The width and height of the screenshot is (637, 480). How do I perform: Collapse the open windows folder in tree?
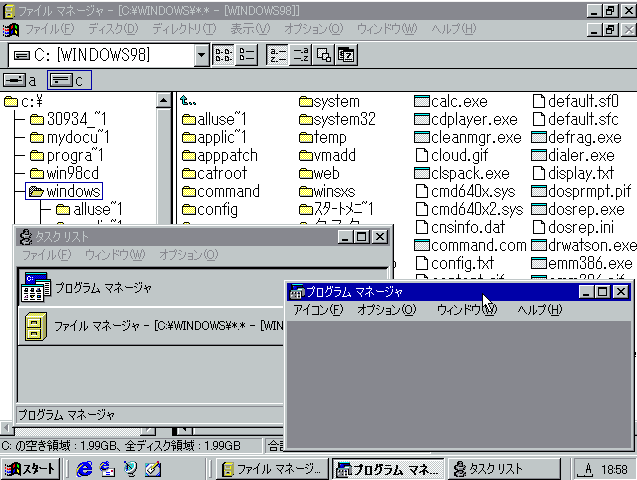tap(64, 191)
